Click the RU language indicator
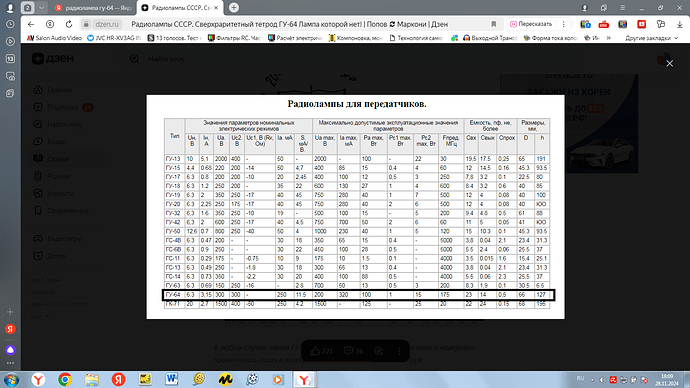This screenshot has height=388, width=690. click(580, 379)
